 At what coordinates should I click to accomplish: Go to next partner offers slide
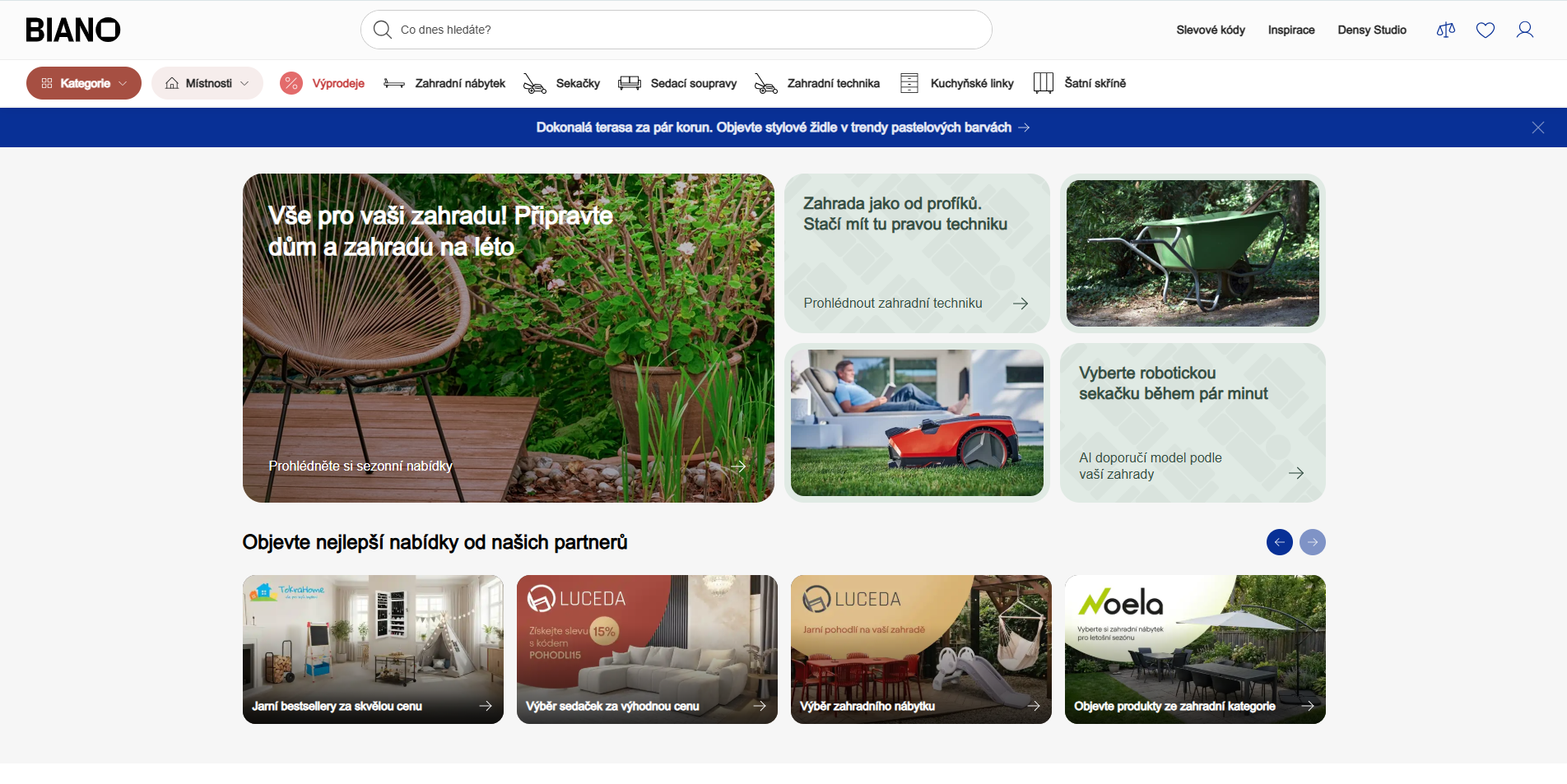pyautogui.click(x=1312, y=542)
